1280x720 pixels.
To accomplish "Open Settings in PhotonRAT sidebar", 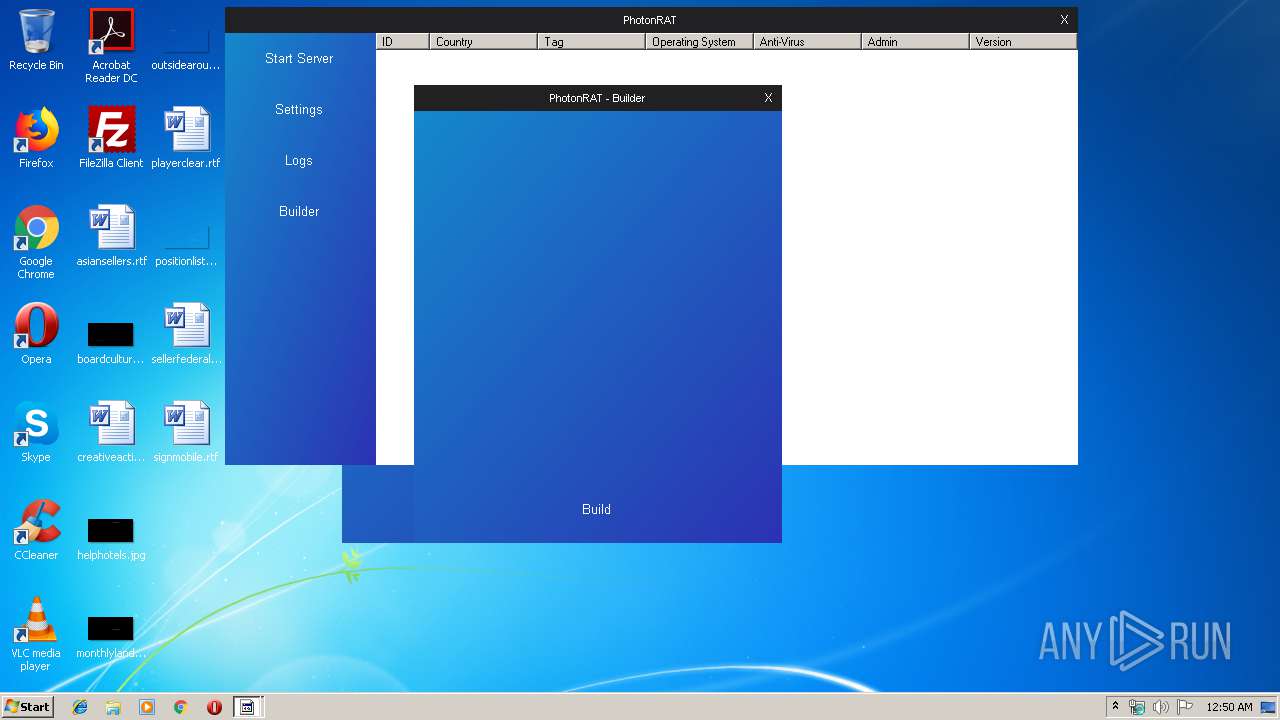I will coord(299,109).
